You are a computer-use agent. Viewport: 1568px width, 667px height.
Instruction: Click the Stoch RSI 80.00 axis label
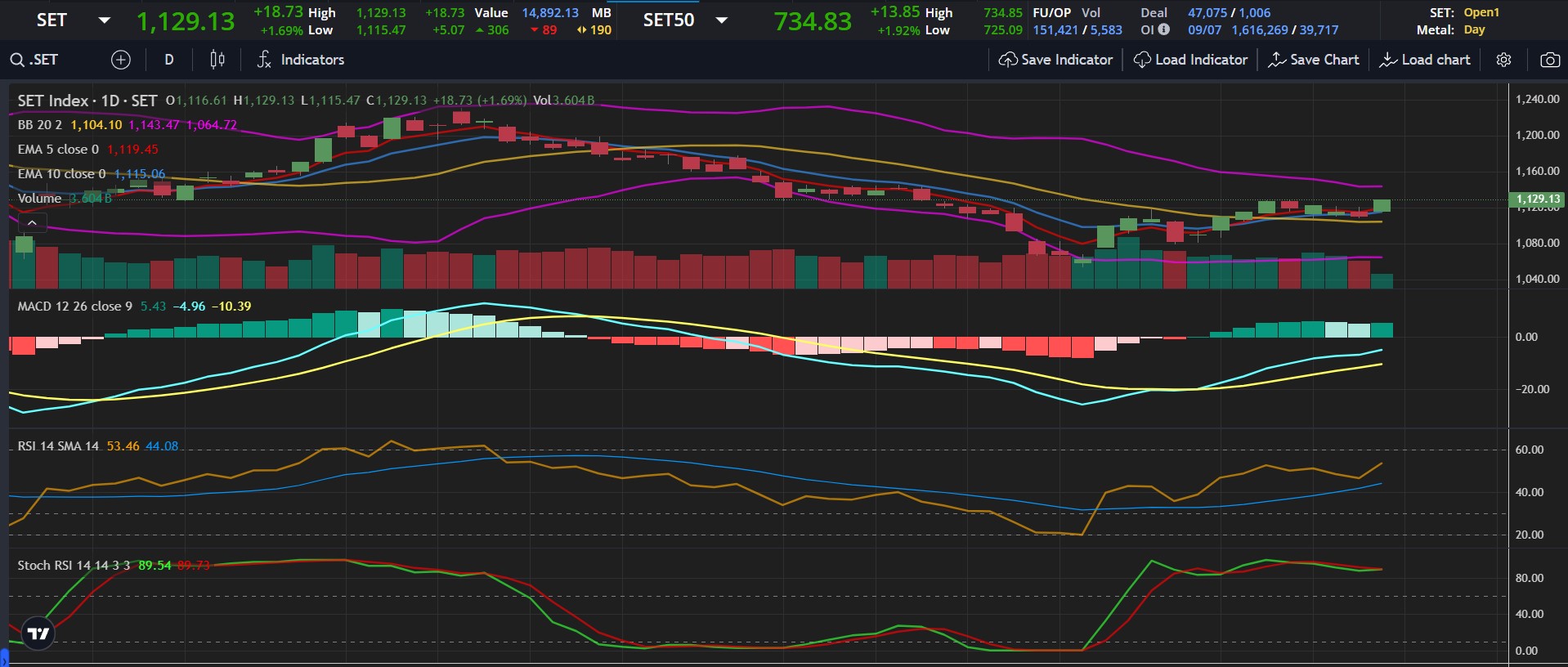tap(1530, 578)
